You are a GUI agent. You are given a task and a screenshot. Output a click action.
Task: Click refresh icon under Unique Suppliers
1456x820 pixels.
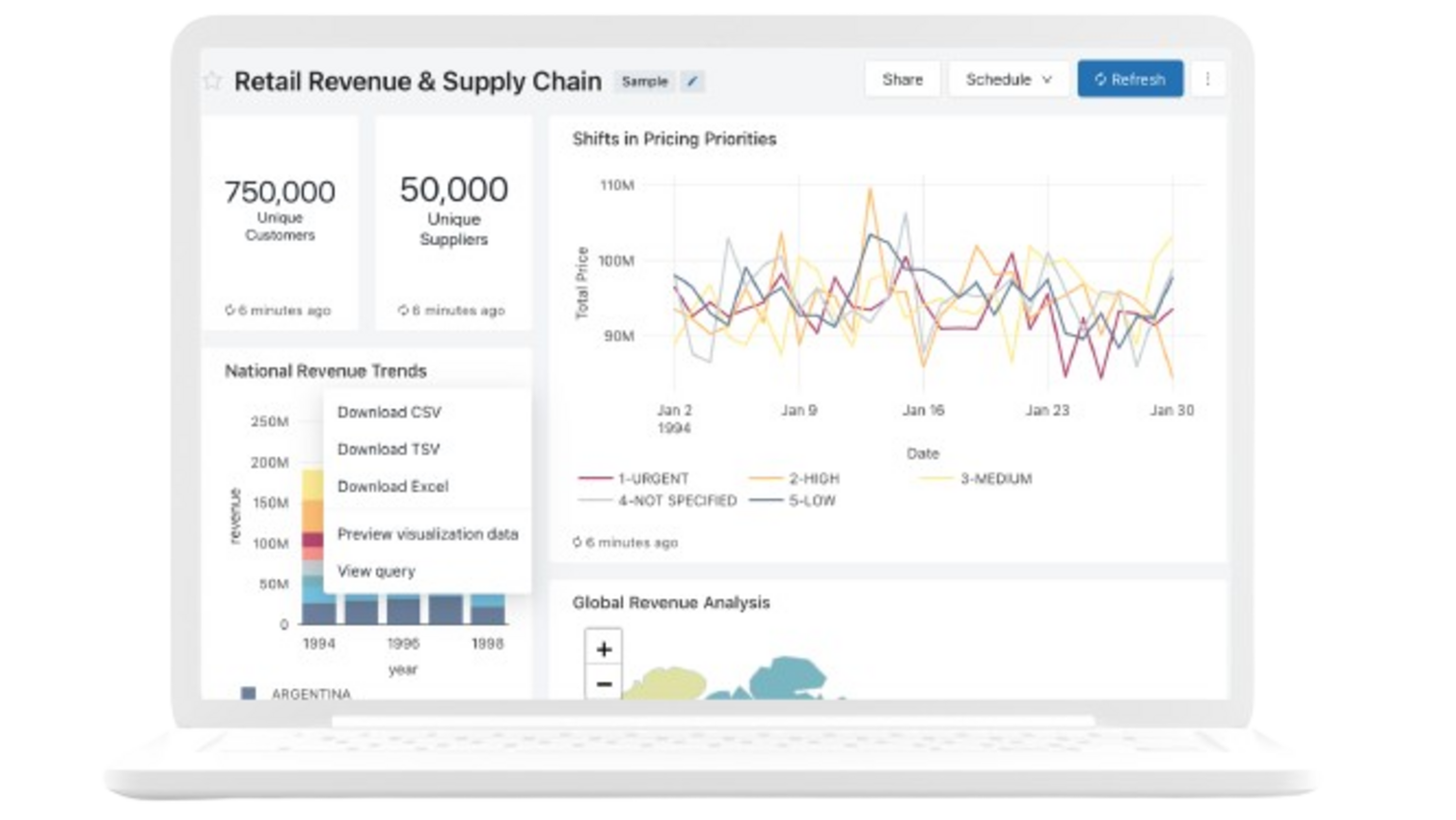pyautogui.click(x=403, y=311)
